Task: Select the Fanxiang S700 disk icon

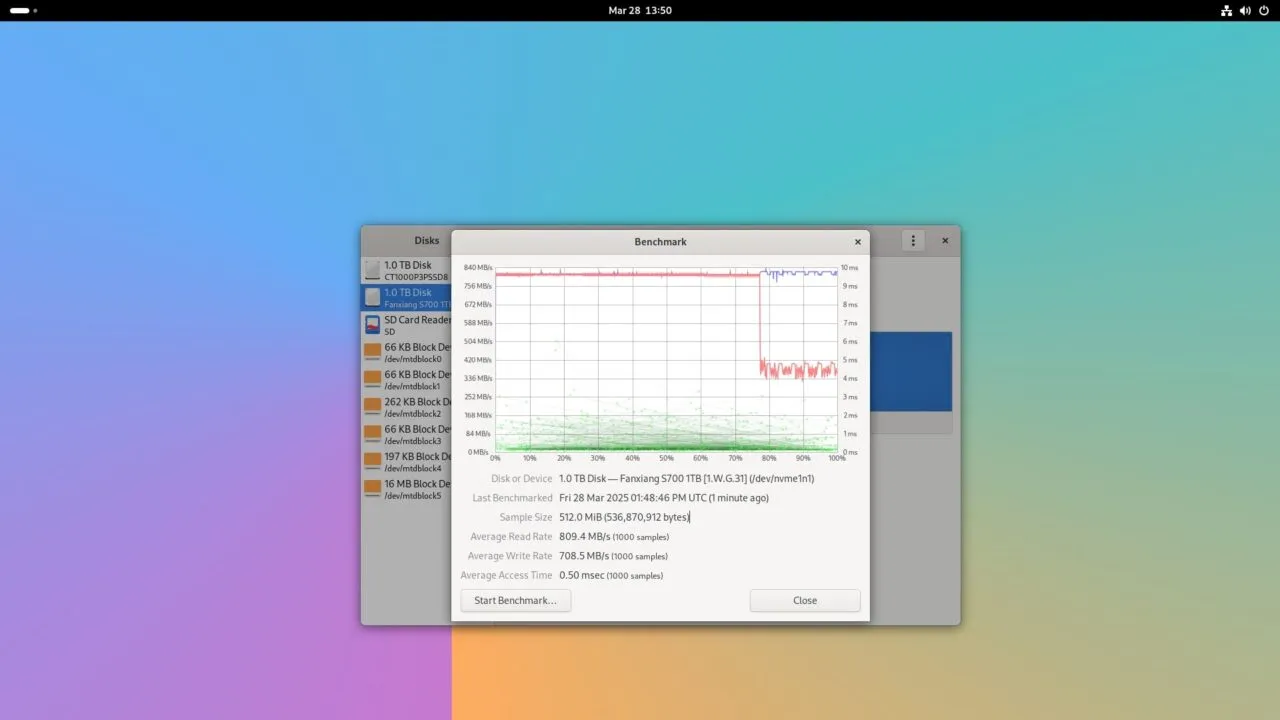Action: tap(372, 297)
